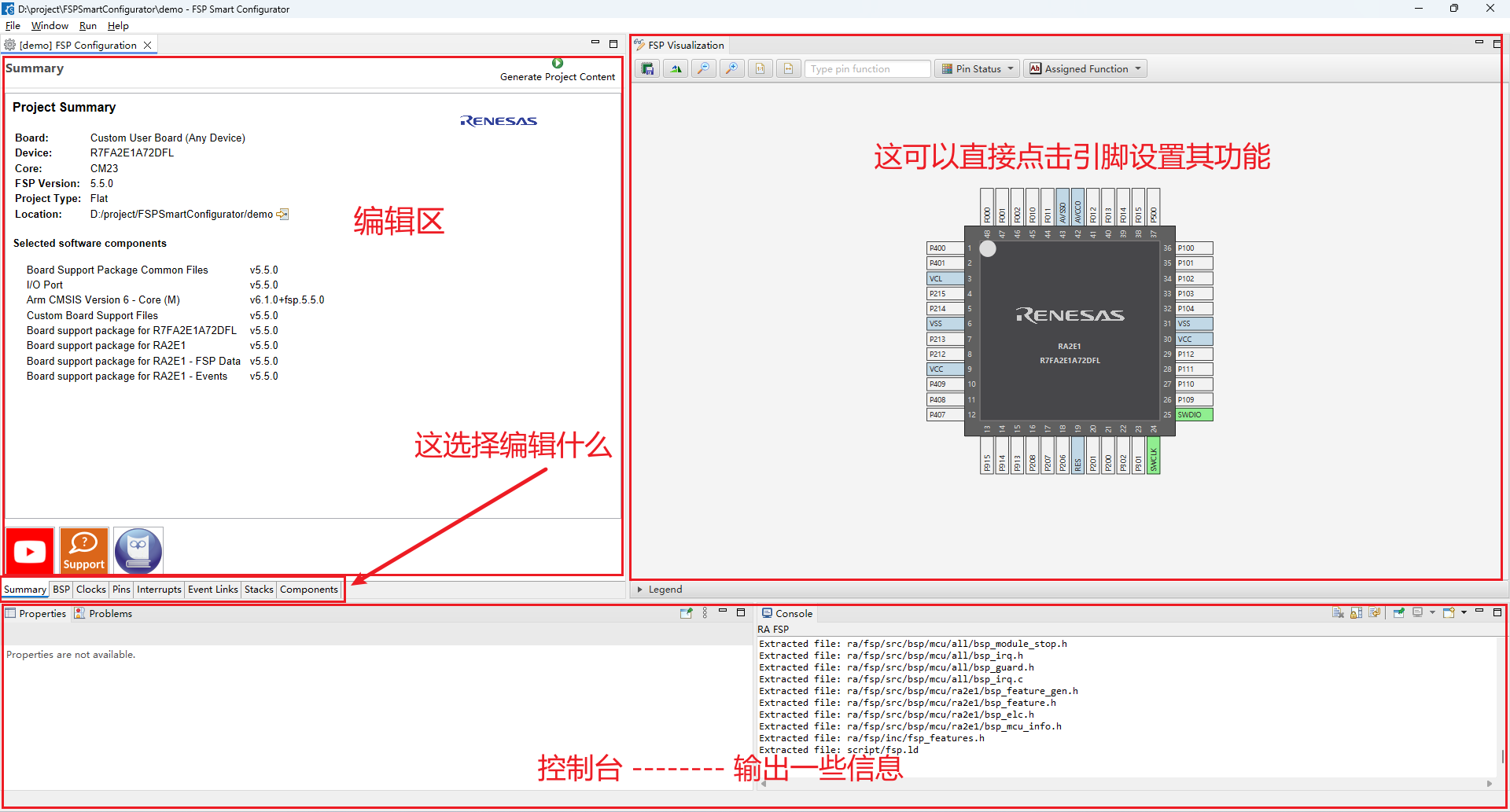Open the YouTube video link icon
1510x812 pixels.
tap(30, 551)
